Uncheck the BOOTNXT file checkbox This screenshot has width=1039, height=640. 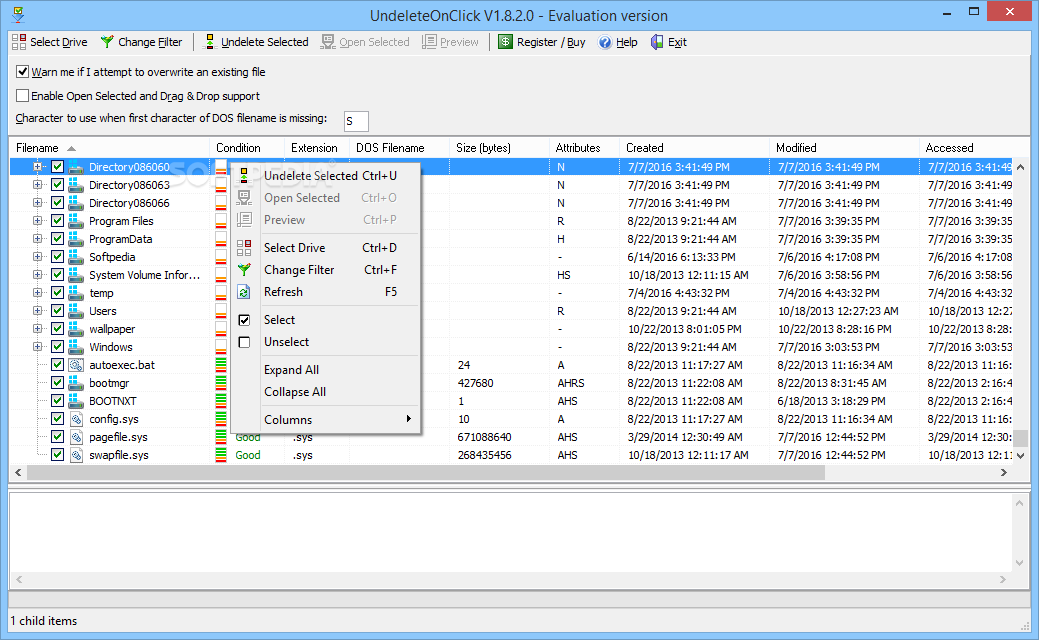[x=57, y=401]
